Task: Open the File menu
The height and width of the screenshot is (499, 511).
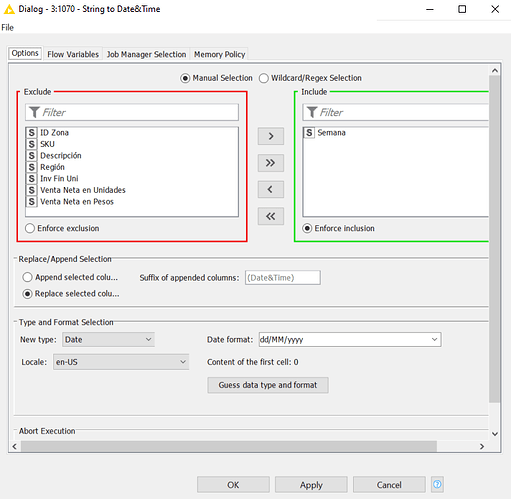Action: tap(7, 27)
